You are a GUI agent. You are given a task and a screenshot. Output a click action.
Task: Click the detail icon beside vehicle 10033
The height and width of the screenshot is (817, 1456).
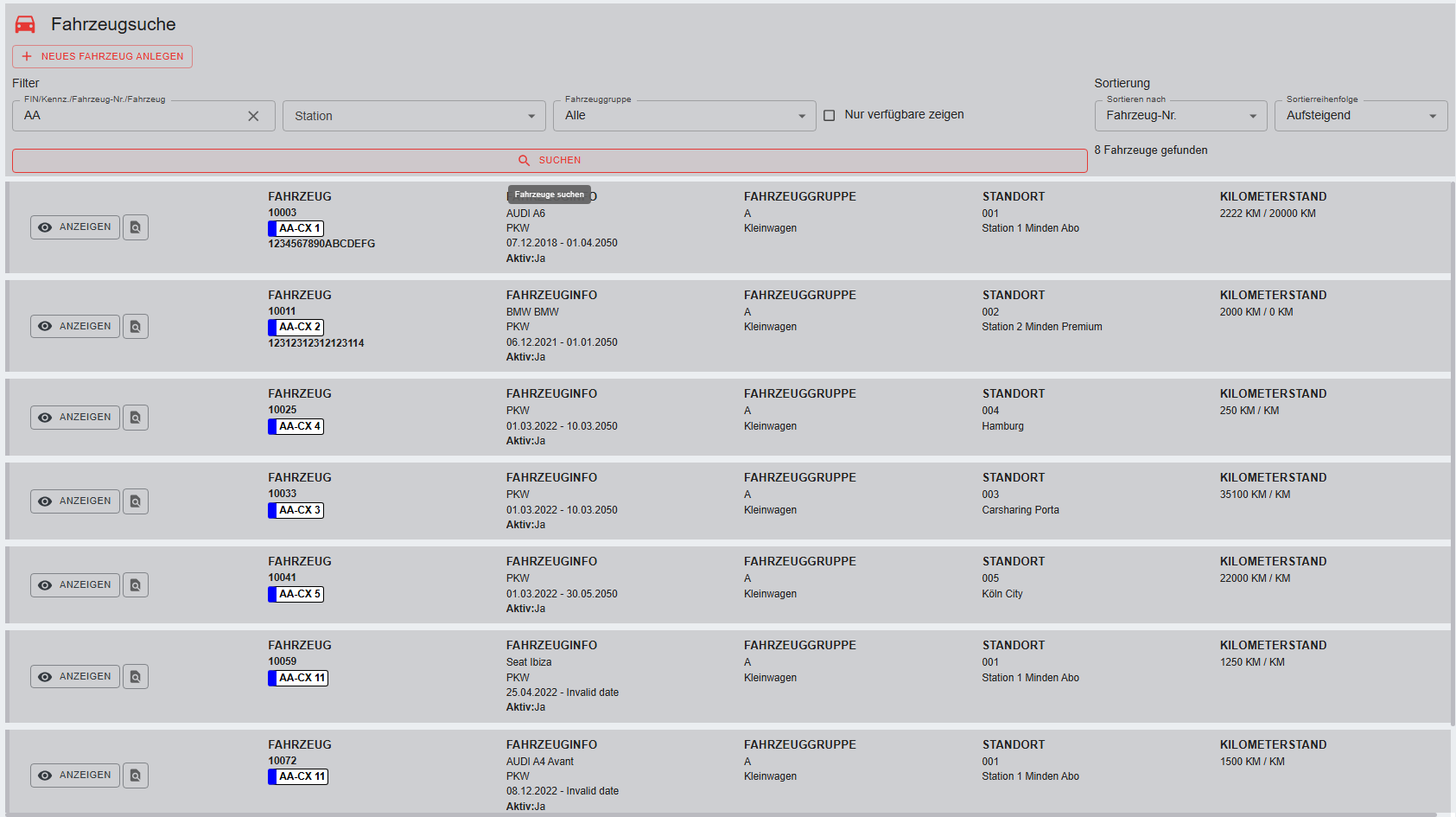click(136, 501)
